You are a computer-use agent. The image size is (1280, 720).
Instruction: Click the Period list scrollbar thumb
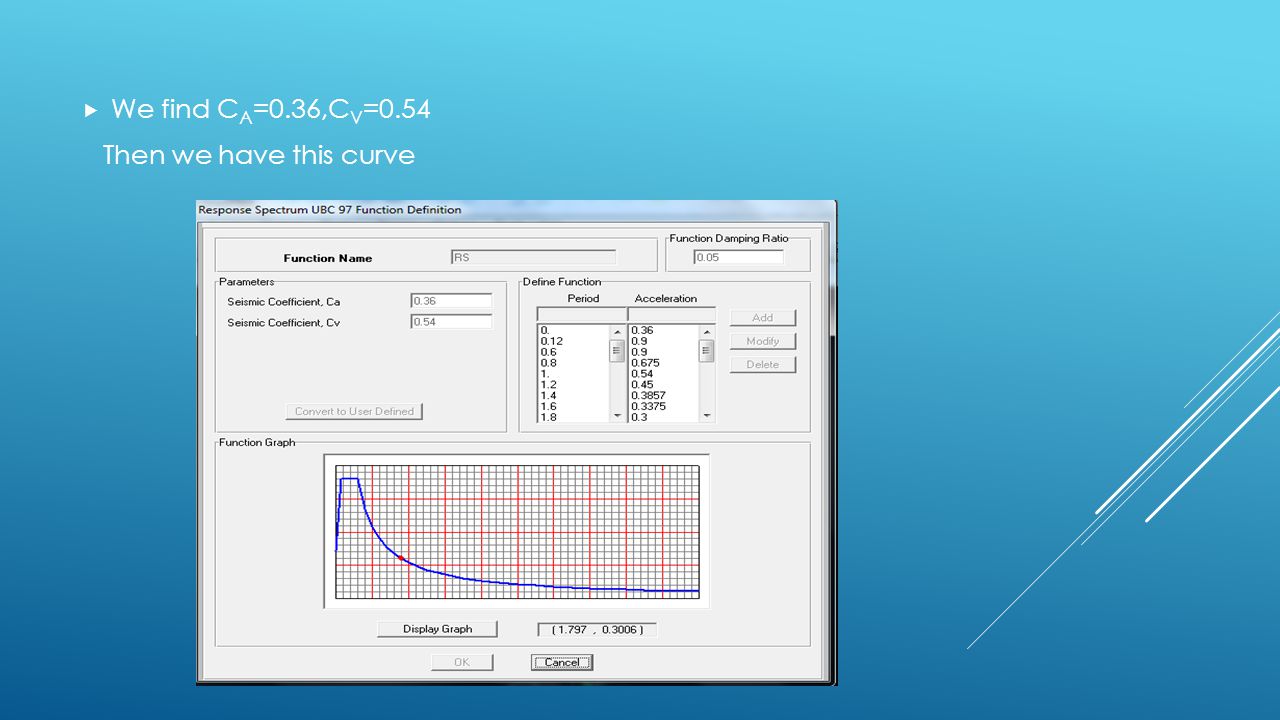coord(617,350)
